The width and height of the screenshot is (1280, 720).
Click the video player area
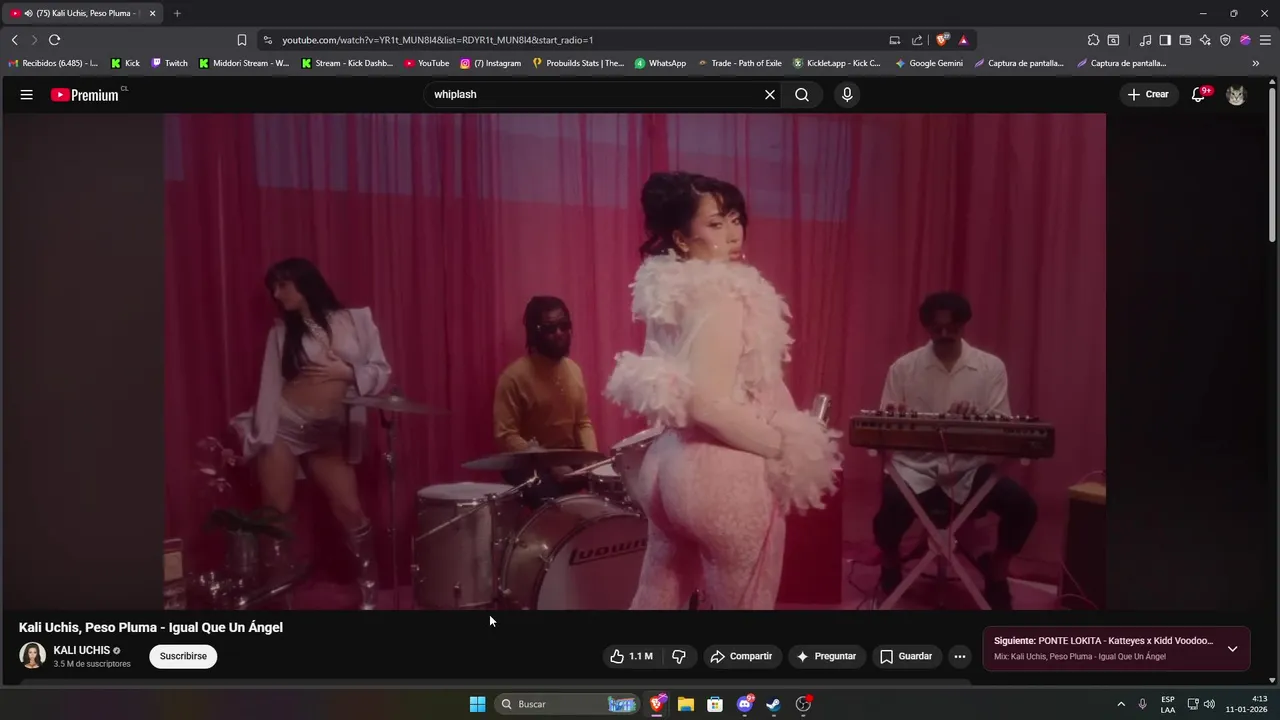(635, 361)
